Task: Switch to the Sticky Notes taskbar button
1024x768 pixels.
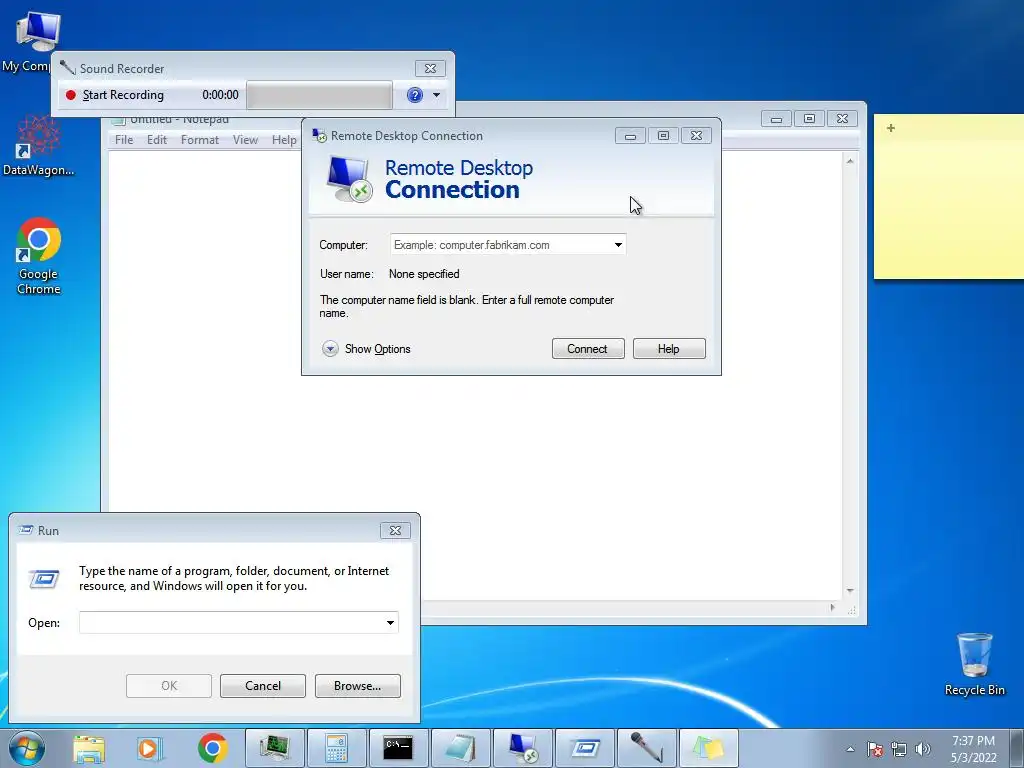Action: [x=709, y=748]
